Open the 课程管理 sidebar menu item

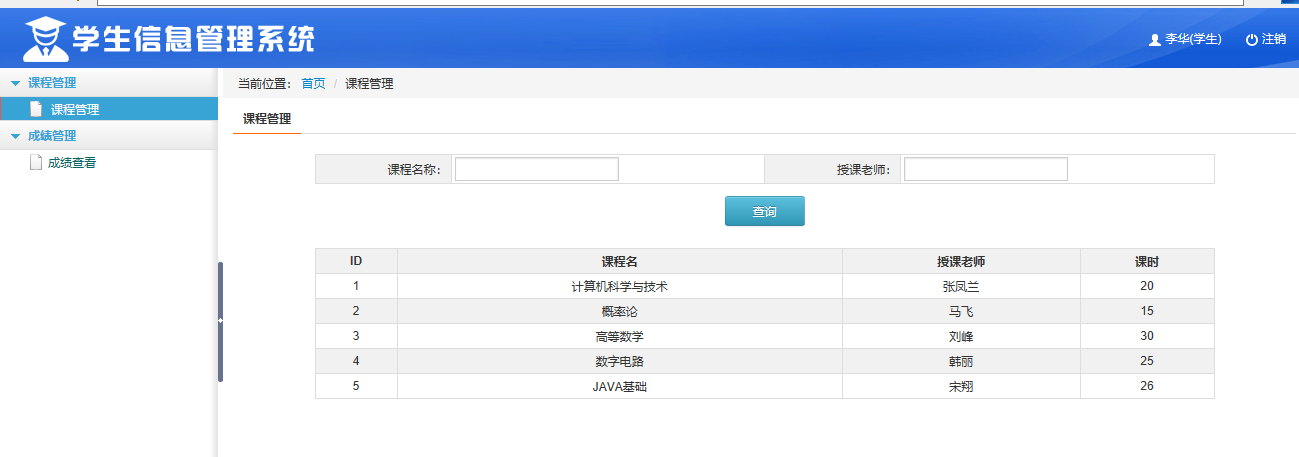coord(109,110)
